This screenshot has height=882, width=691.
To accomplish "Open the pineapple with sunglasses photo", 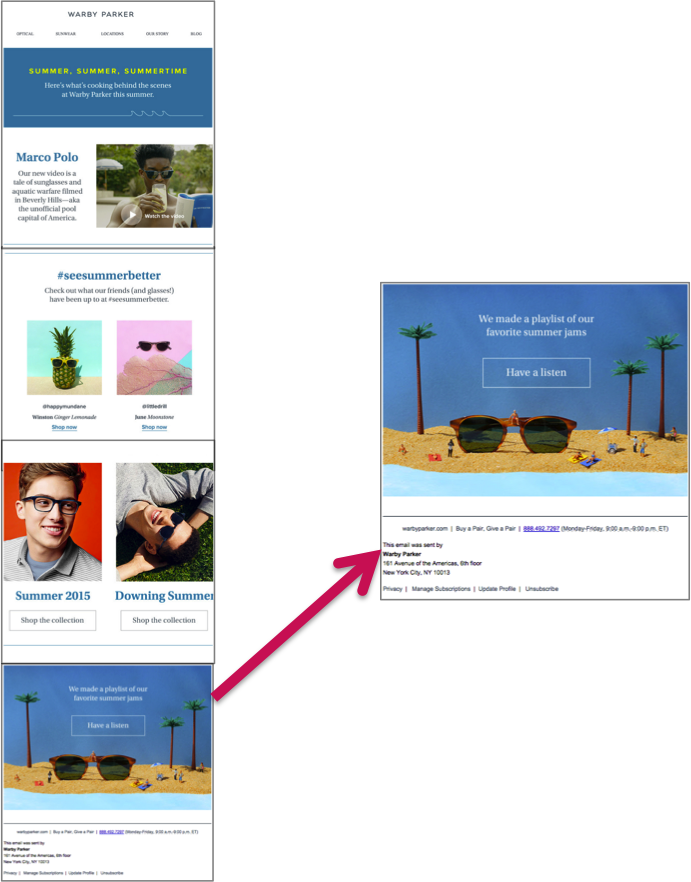I will (64, 357).
